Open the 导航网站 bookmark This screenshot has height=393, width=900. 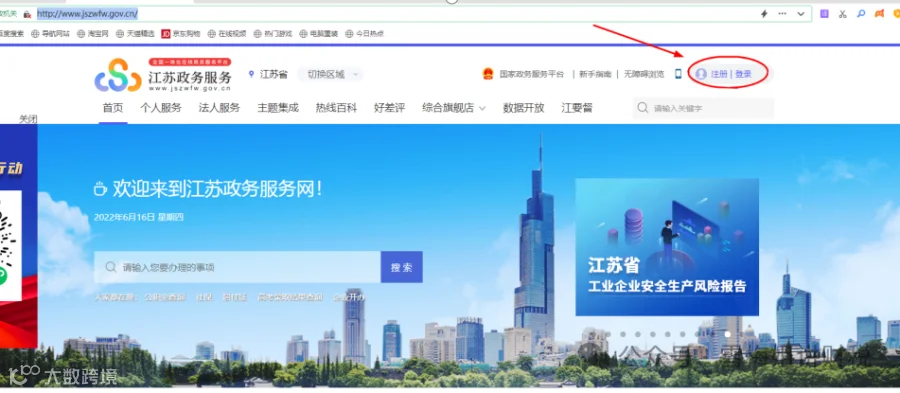(51, 34)
